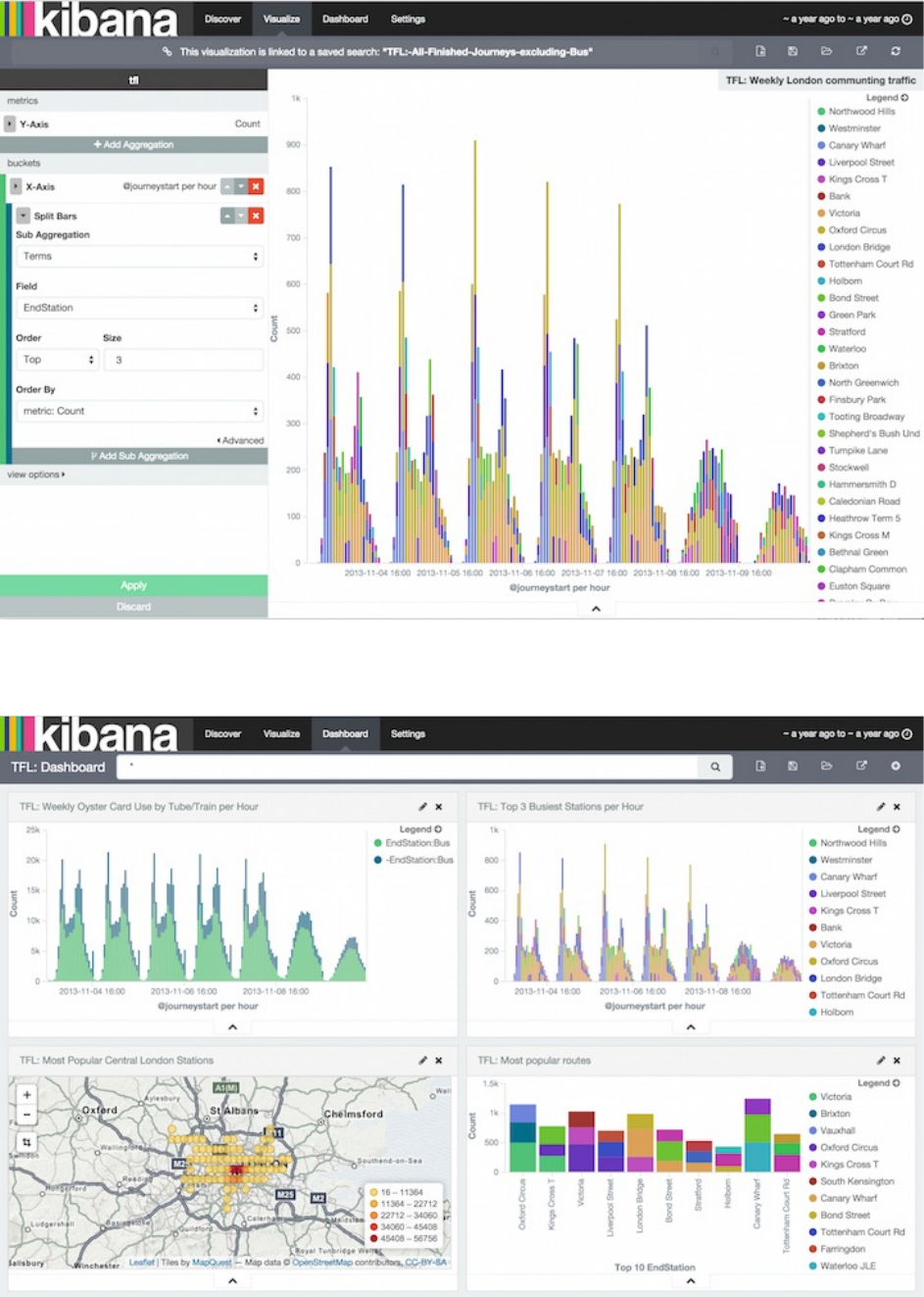The width and height of the screenshot is (924, 1297).
Task: Toggle the Legend in Top 3 Busiest Stations panel
Action: 879,829
